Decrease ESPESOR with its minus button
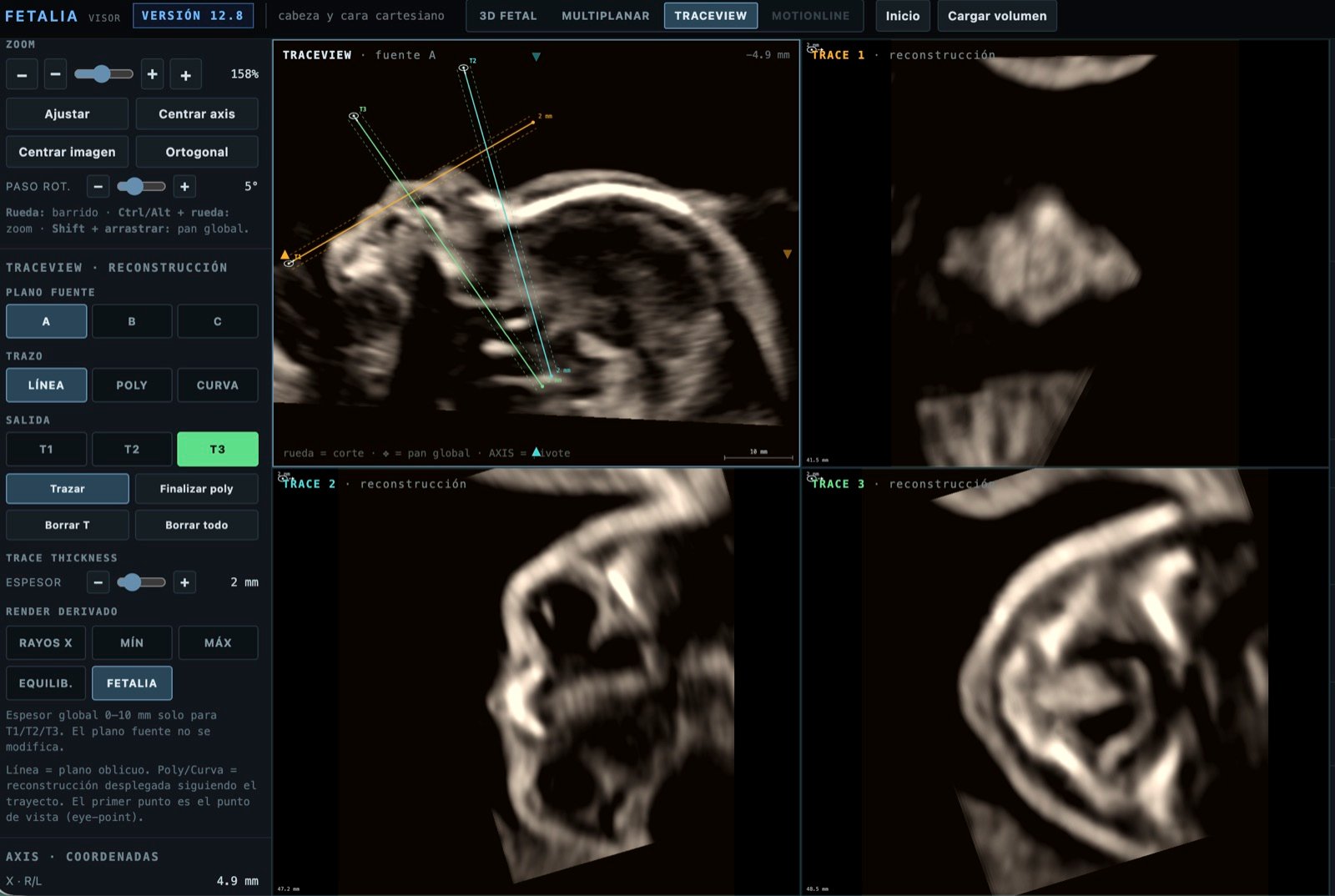Image resolution: width=1335 pixels, height=896 pixels. click(x=98, y=582)
